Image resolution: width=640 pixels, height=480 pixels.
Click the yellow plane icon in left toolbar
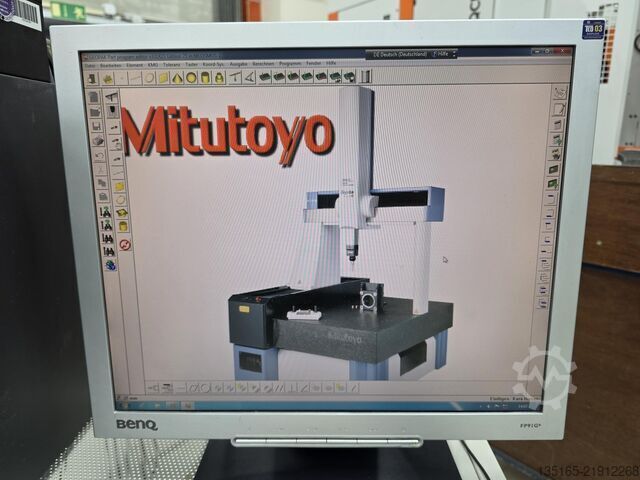tap(119, 187)
